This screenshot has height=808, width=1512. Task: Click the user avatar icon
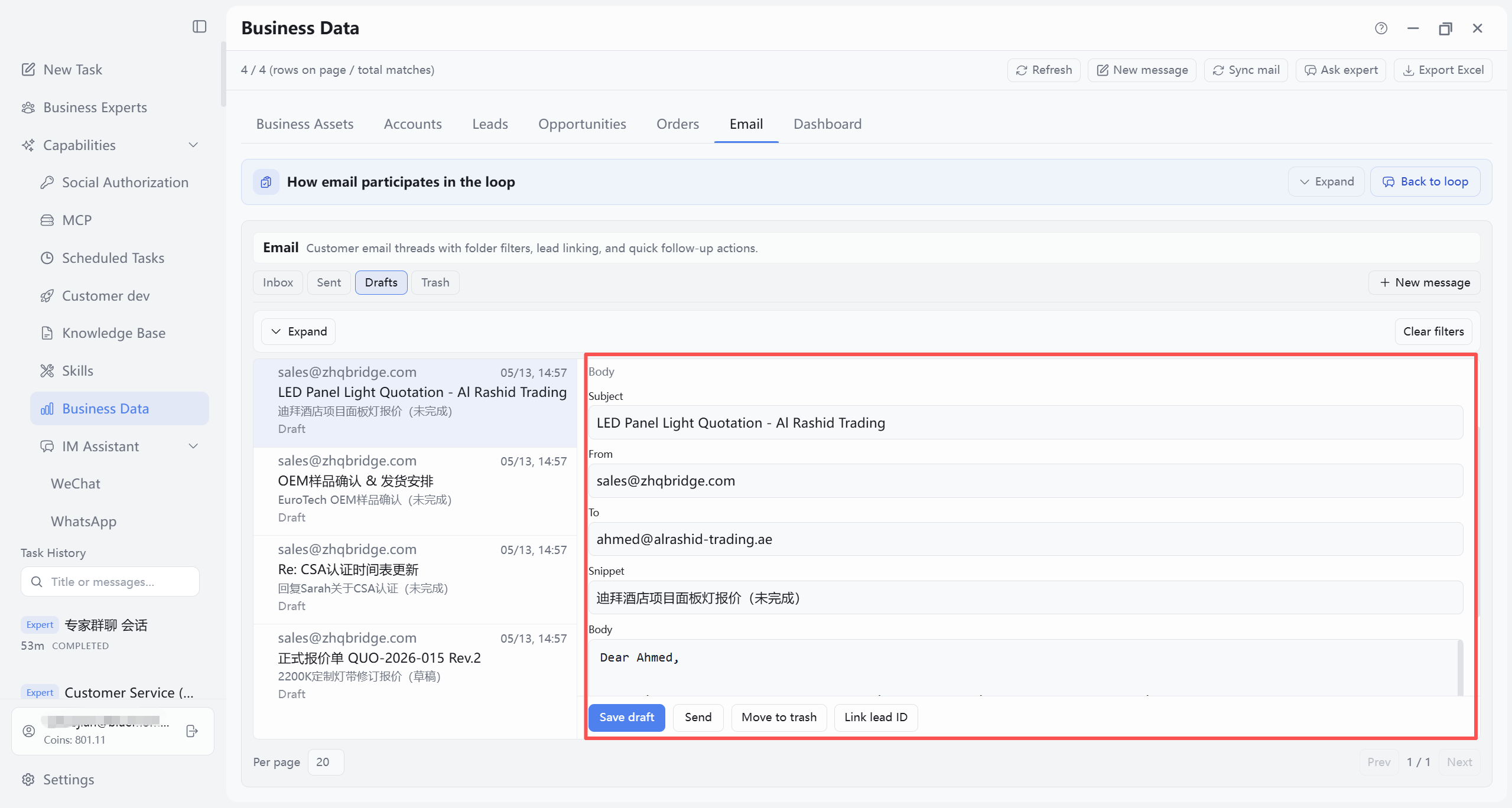[28, 731]
